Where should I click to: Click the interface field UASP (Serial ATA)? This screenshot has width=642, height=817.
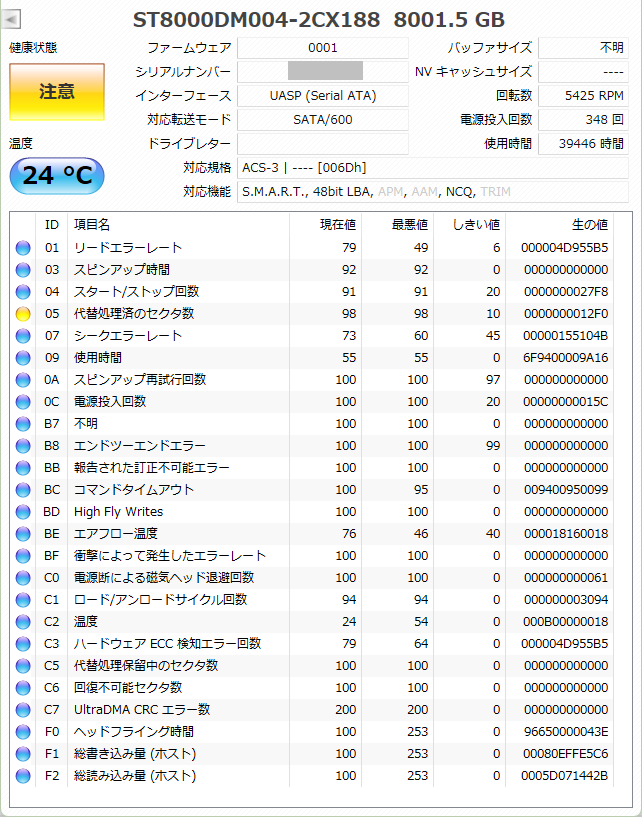(x=323, y=96)
